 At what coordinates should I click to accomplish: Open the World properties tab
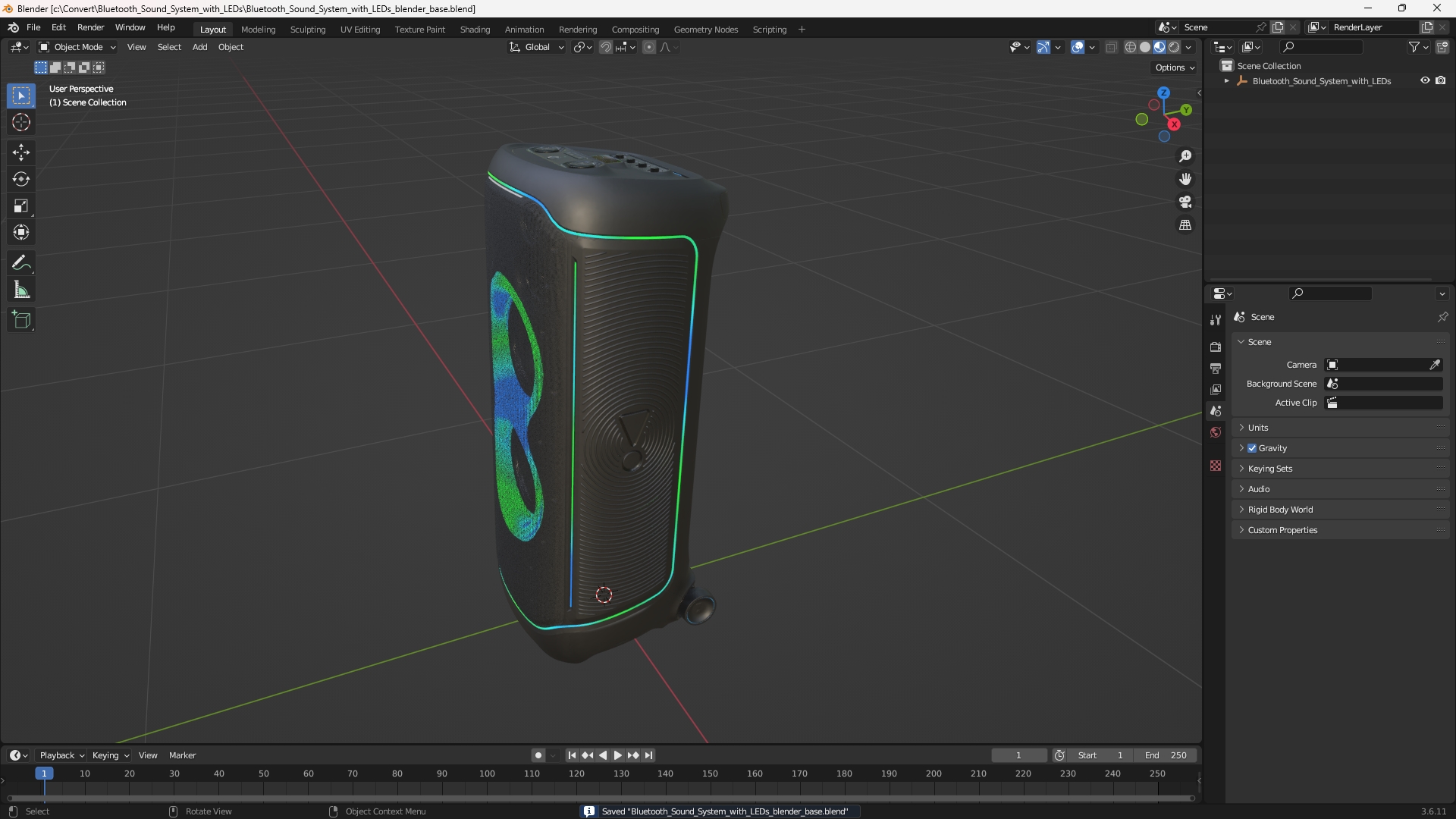(1216, 432)
